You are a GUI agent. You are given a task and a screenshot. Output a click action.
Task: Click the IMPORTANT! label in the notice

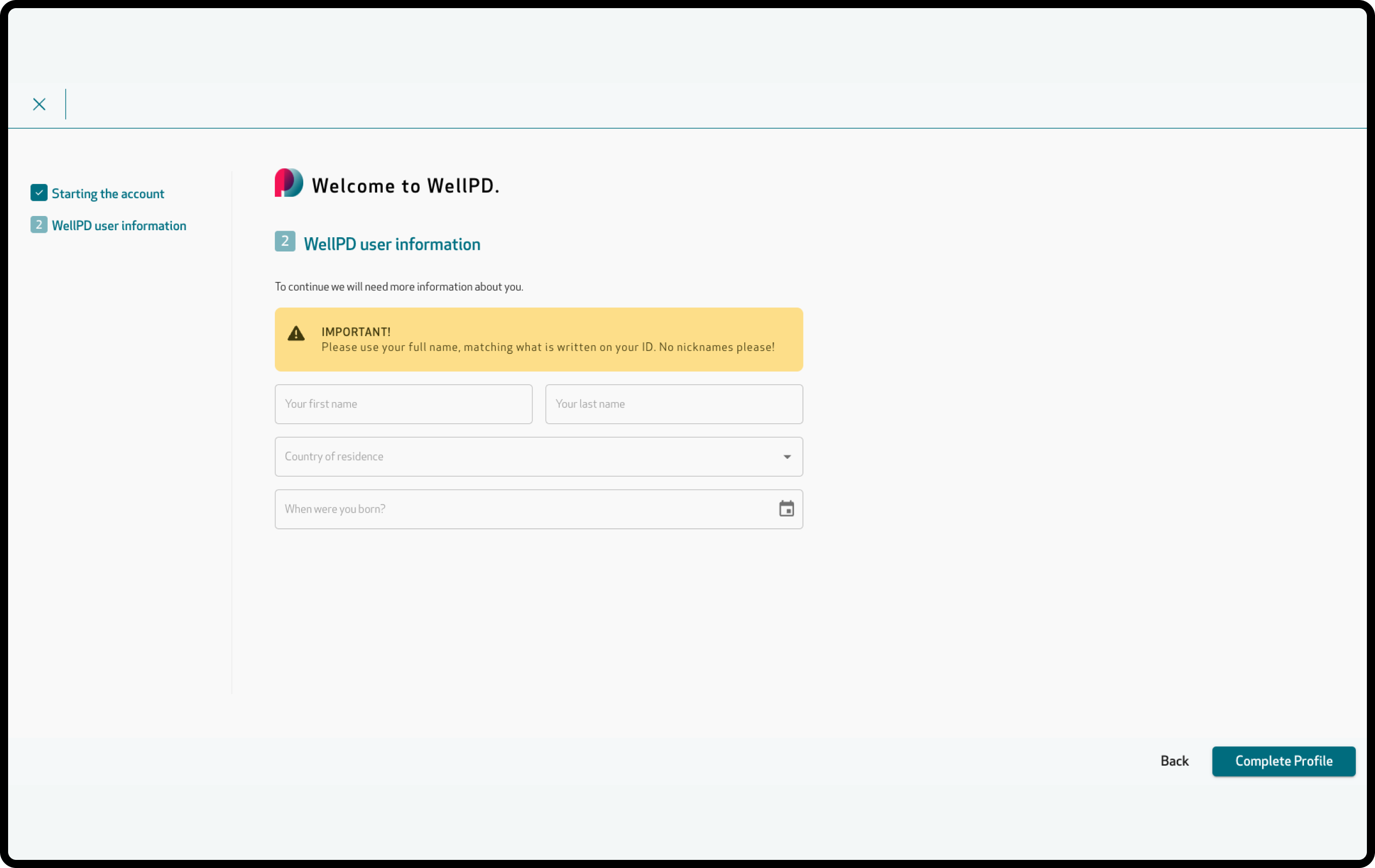click(356, 332)
